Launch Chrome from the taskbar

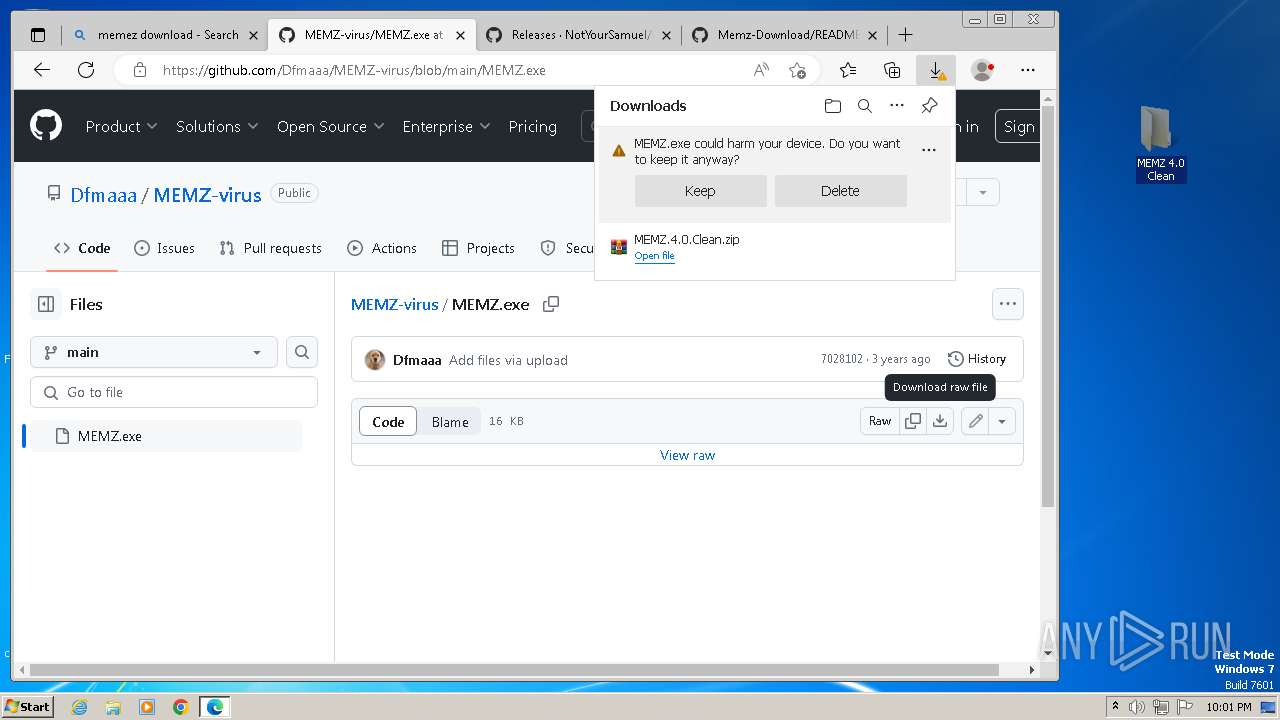[180, 707]
